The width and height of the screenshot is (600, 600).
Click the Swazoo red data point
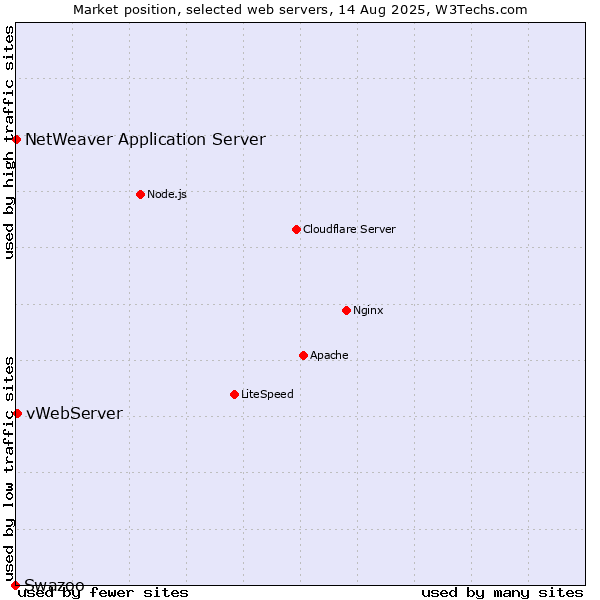coord(15,585)
